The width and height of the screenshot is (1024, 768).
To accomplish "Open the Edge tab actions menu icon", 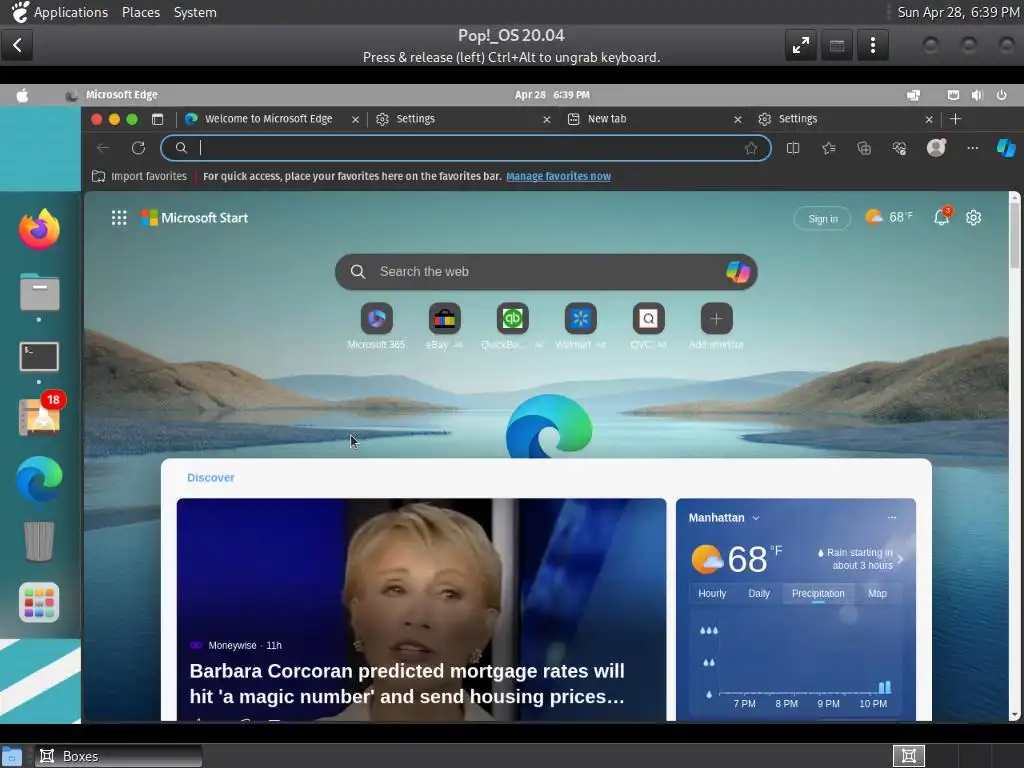I will tap(157, 119).
